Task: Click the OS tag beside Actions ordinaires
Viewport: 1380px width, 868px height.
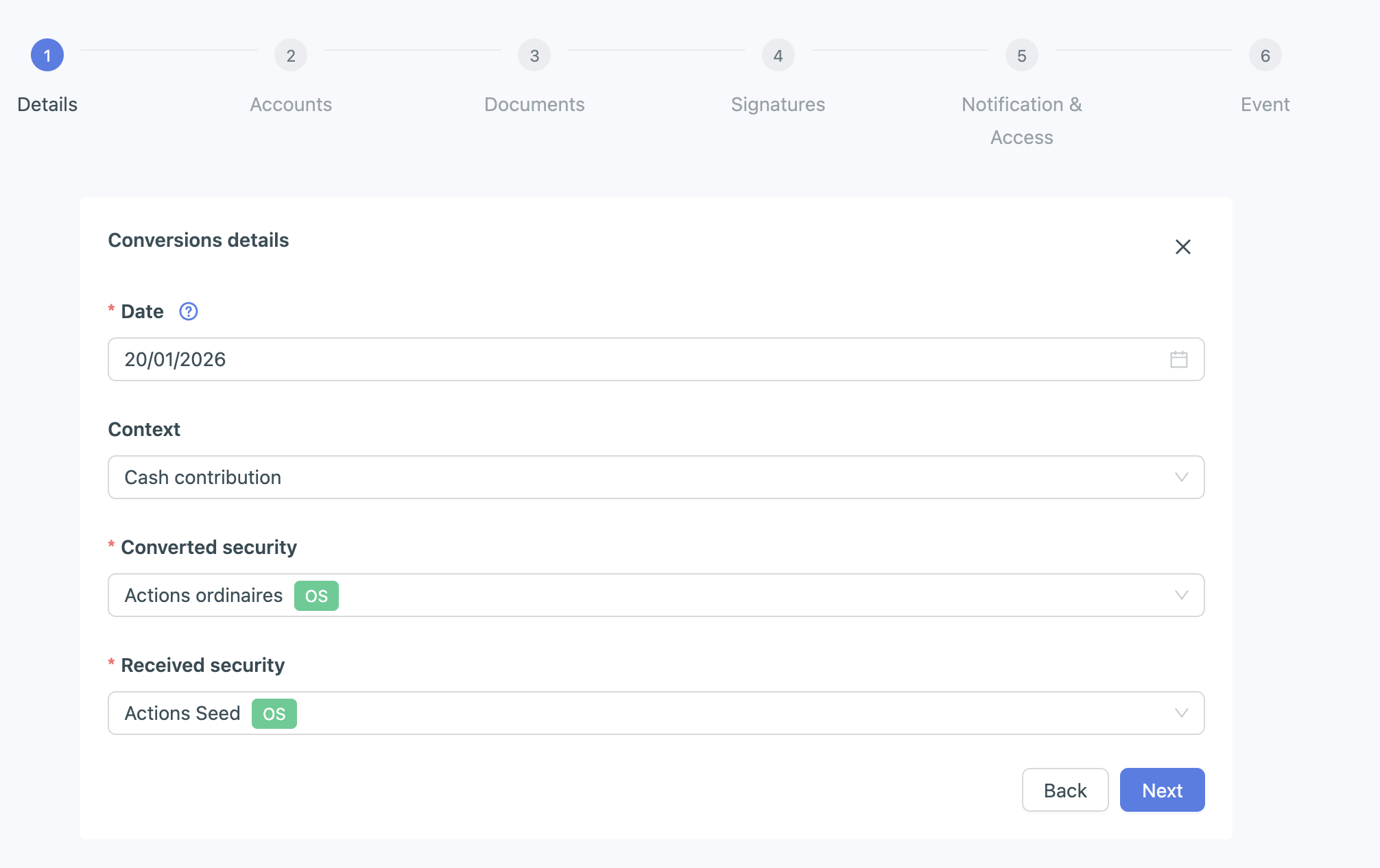Action: tap(316, 596)
